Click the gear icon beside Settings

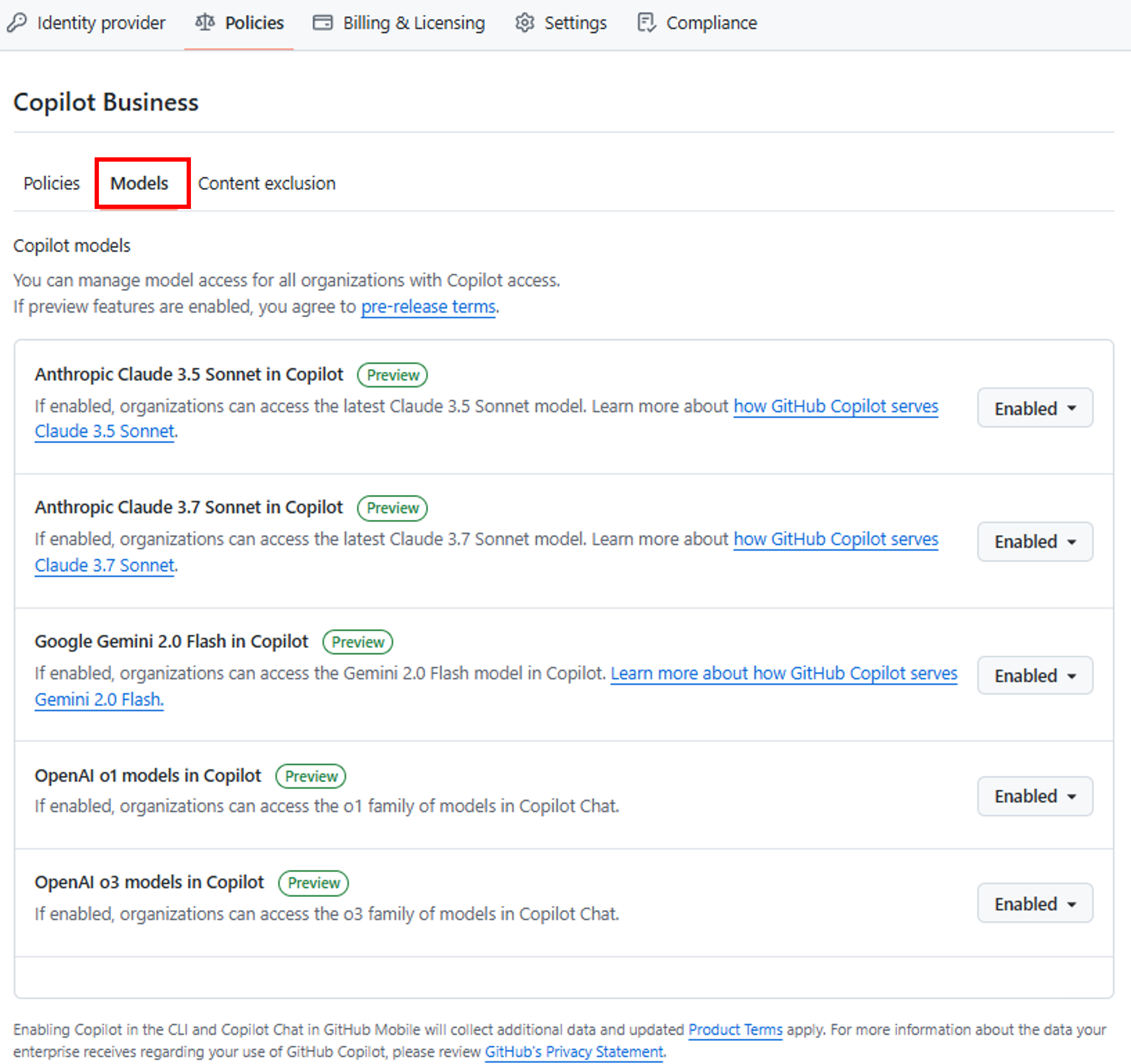pos(525,23)
